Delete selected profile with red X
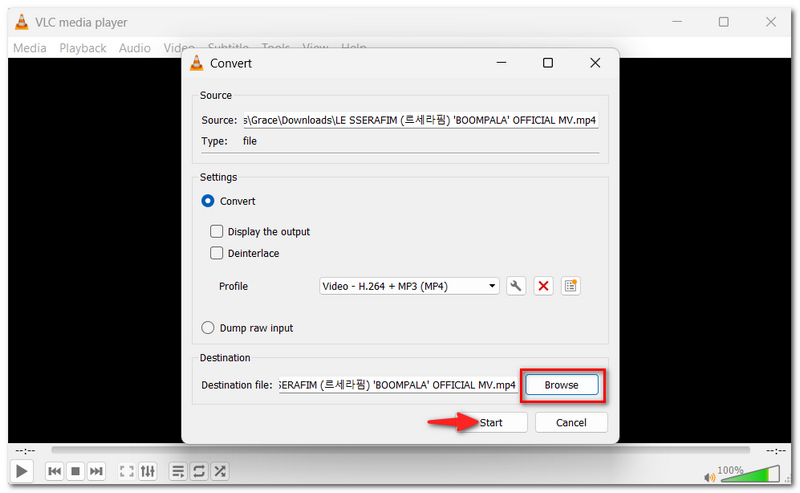 (x=543, y=286)
